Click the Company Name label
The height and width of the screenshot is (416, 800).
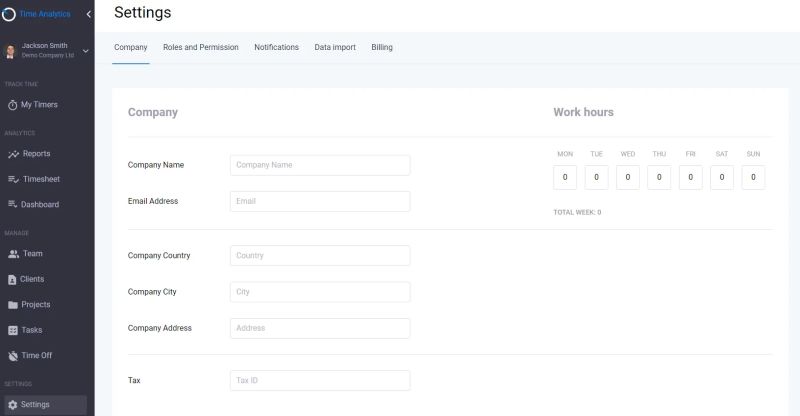click(156, 165)
